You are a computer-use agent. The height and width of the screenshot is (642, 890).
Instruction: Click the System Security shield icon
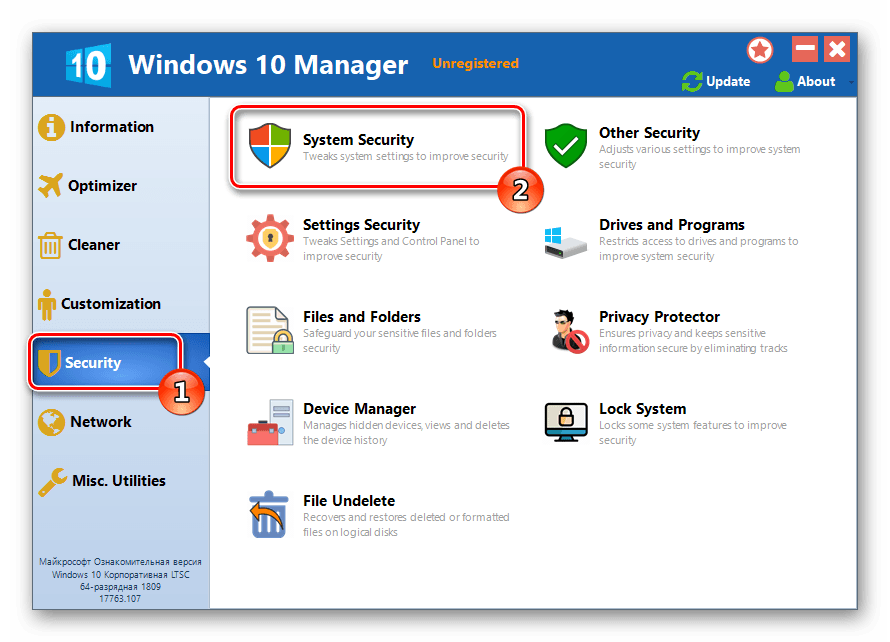270,145
